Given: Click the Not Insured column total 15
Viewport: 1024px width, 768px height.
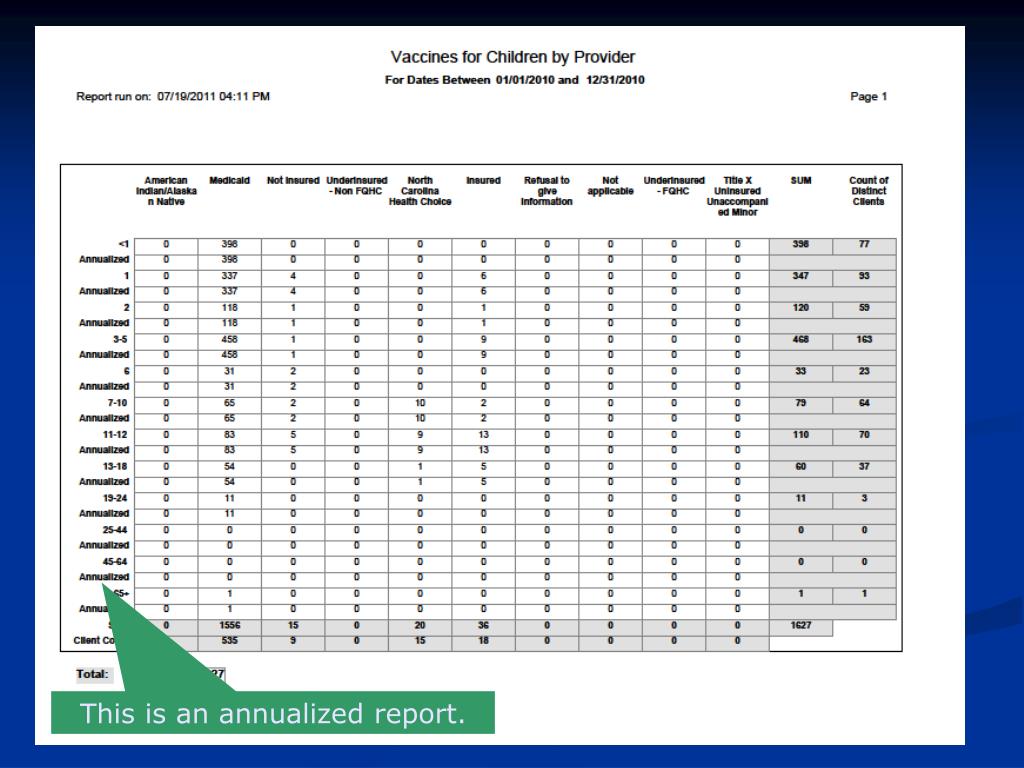Looking at the screenshot, I should pos(293,625).
